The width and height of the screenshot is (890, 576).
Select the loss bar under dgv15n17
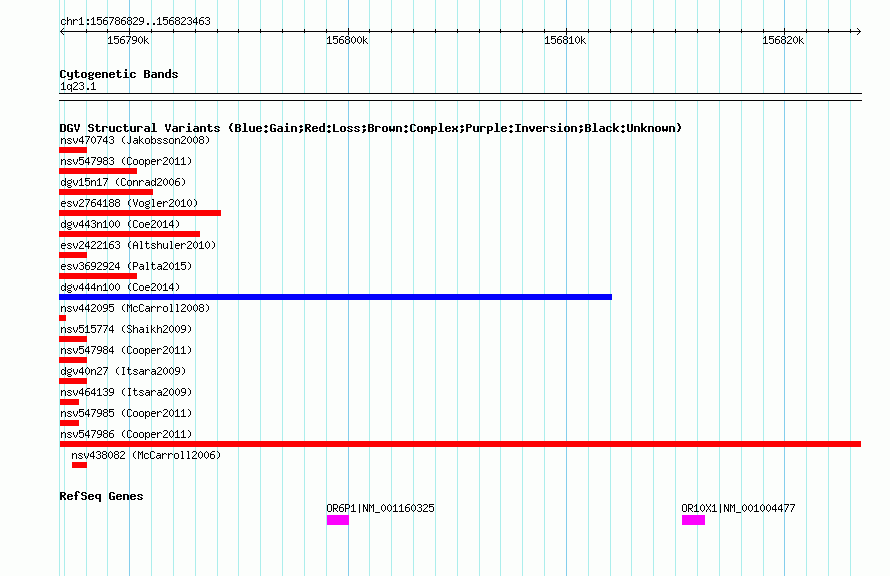(x=106, y=192)
